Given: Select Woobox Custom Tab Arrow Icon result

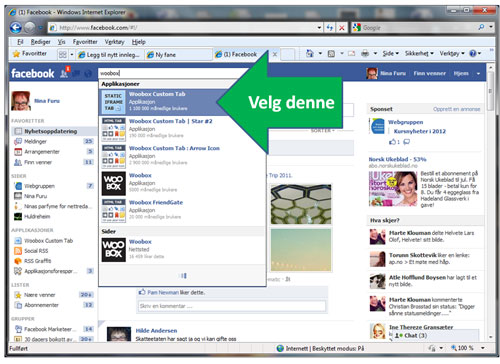Looking at the screenshot, I should 182,156.
